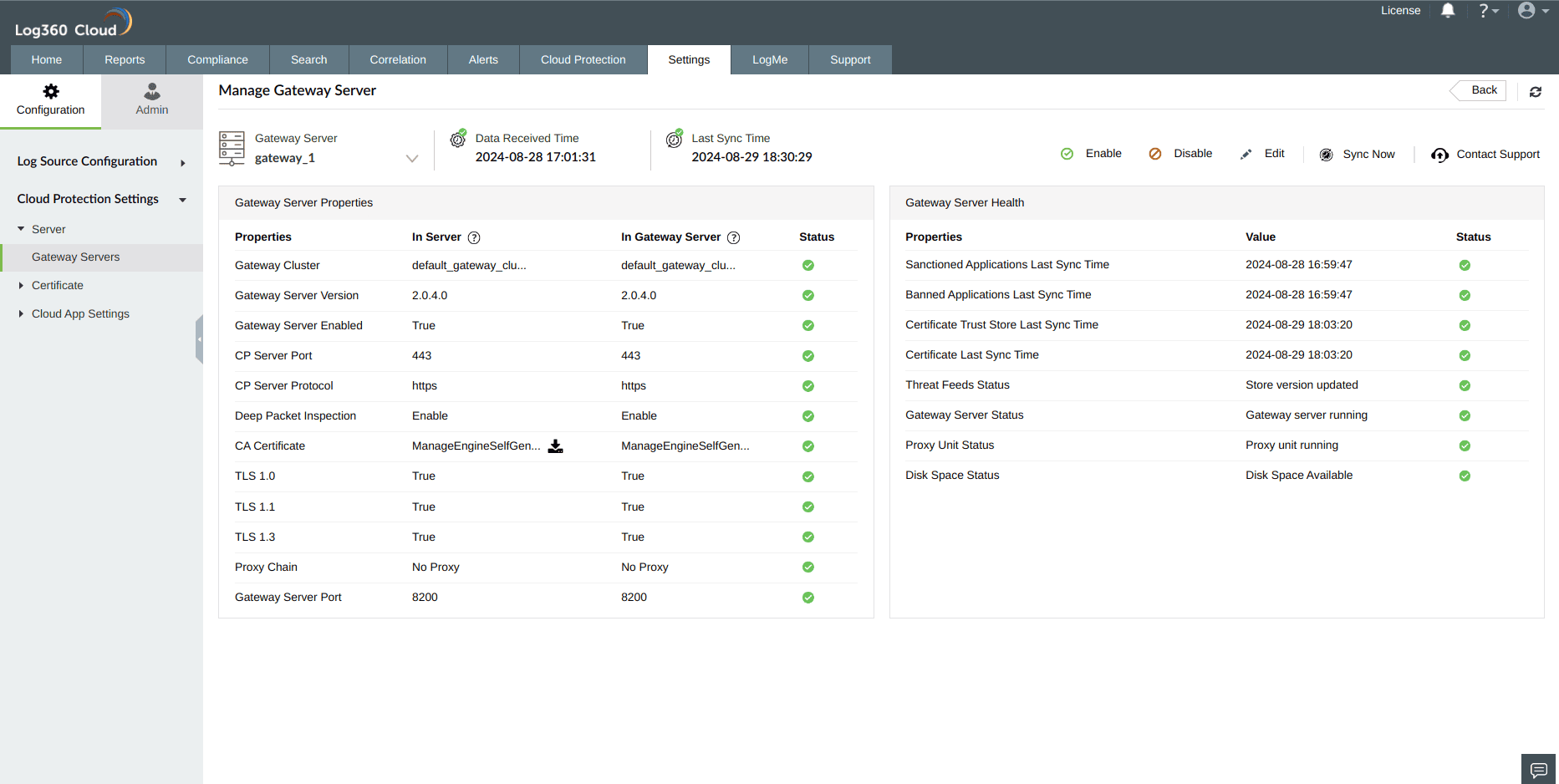The height and width of the screenshot is (784, 1559).
Task: Expand the Certificate section
Action: pos(59,285)
